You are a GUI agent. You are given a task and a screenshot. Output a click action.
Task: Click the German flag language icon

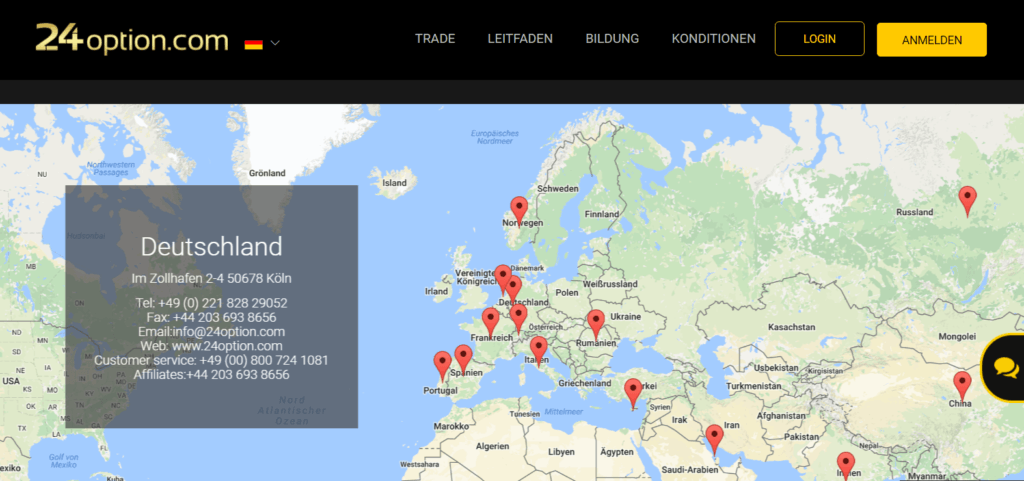[x=253, y=44]
